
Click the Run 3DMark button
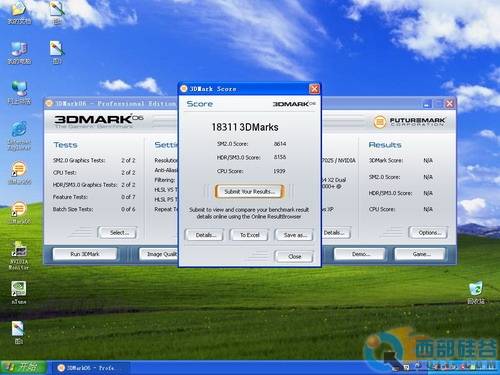click(x=85, y=254)
